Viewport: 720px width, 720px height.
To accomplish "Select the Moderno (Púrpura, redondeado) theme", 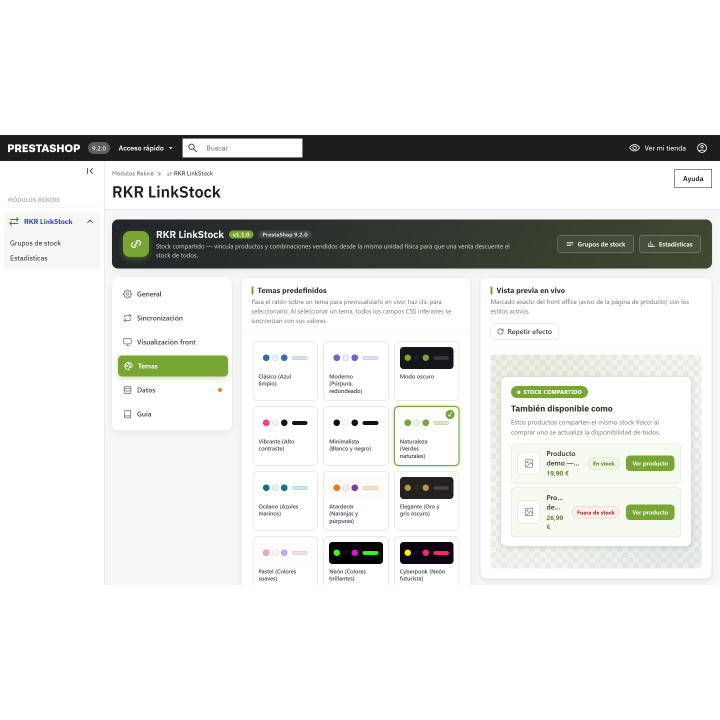I will [355, 371].
